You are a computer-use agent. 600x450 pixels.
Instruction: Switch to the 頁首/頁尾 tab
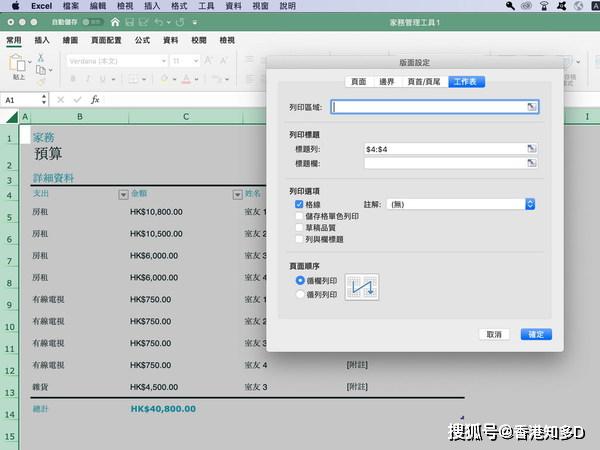coord(424,82)
